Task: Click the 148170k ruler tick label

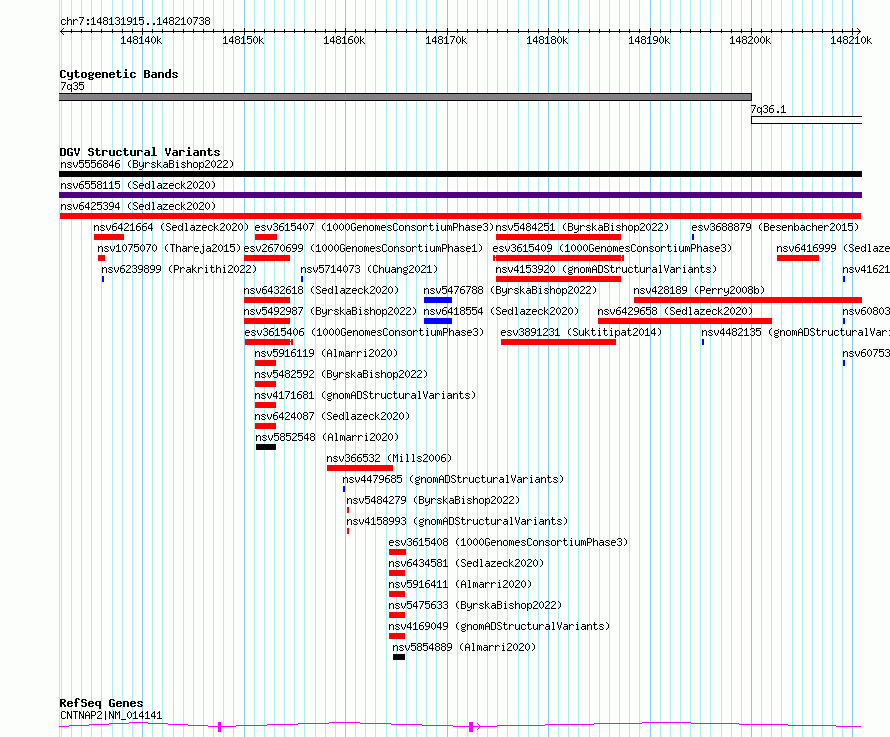Action: pos(446,40)
